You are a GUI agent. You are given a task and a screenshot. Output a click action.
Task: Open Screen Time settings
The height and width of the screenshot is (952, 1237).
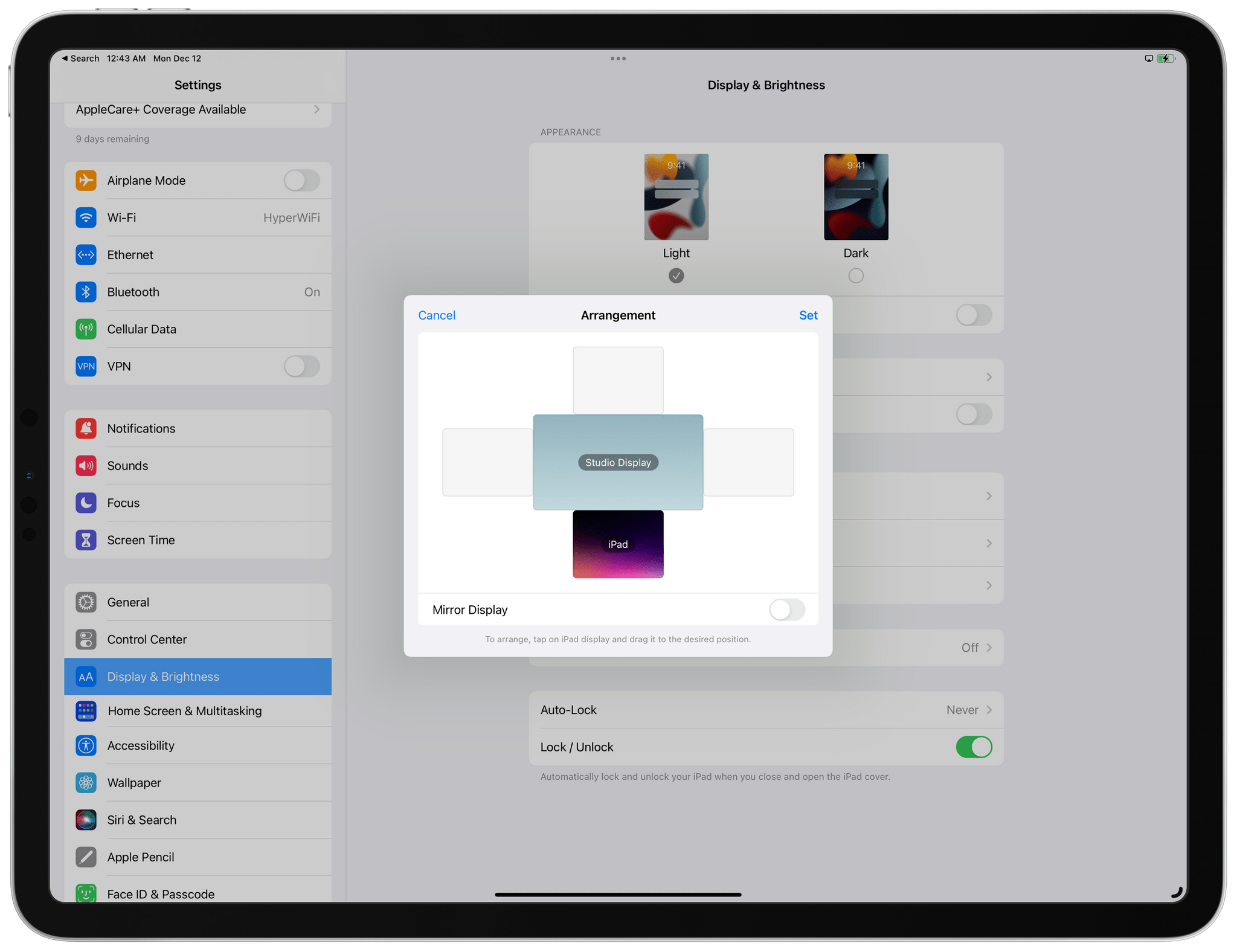point(198,540)
